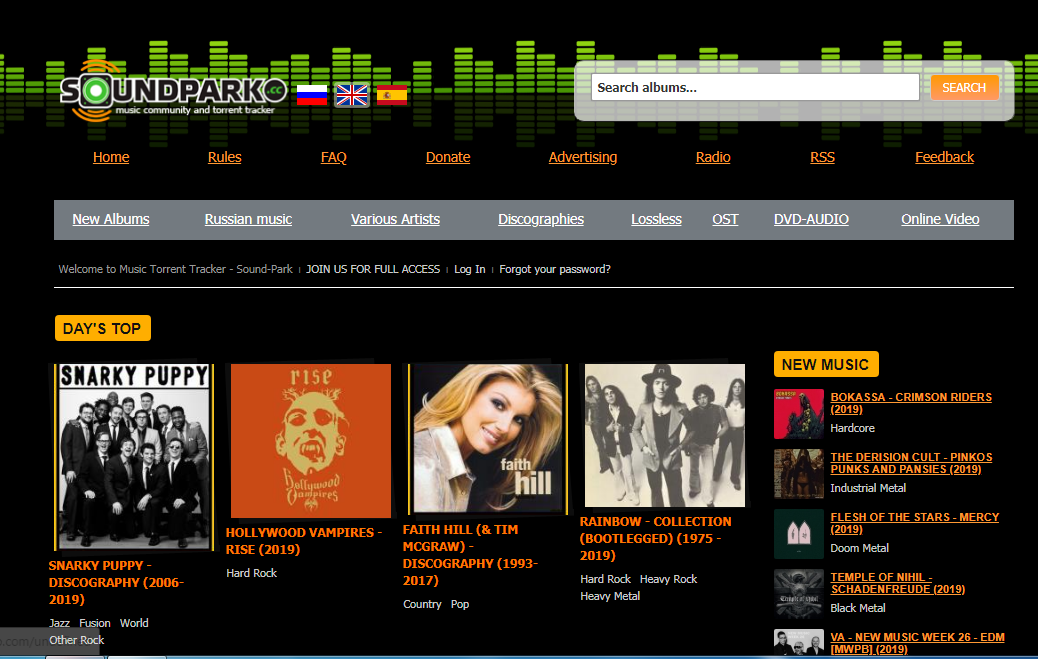Image resolution: width=1038 pixels, height=659 pixels.
Task: Click the Hardcore genre label
Action: point(852,429)
